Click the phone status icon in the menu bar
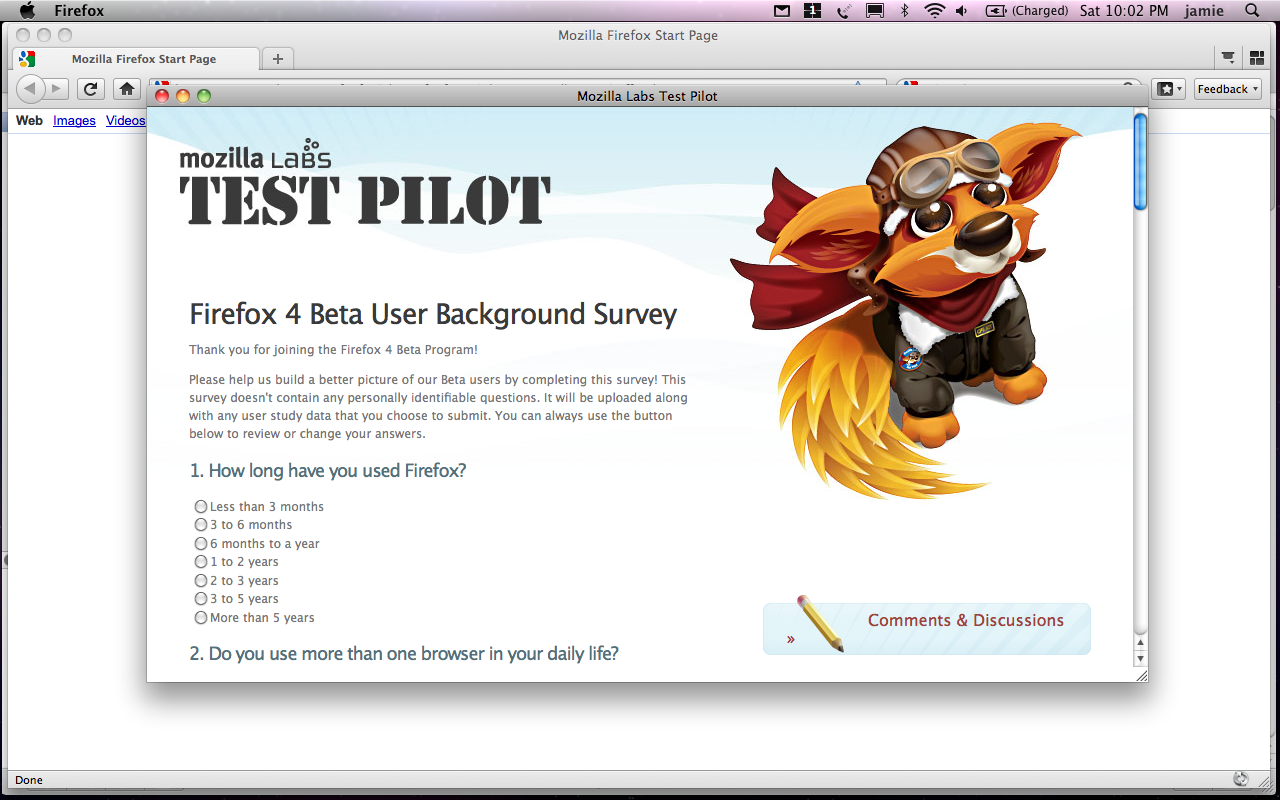This screenshot has width=1280, height=800. coord(844,11)
